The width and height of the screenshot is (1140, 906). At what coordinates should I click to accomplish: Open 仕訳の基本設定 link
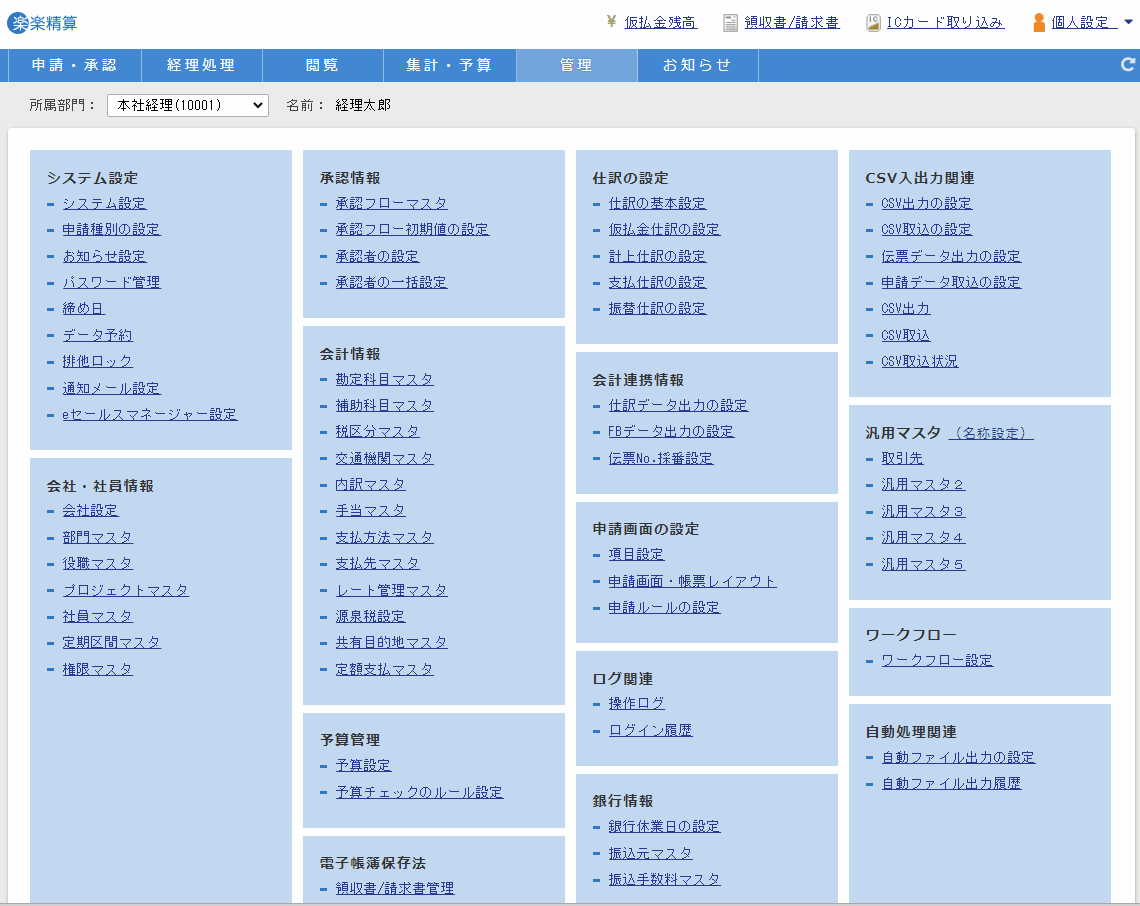tap(657, 203)
